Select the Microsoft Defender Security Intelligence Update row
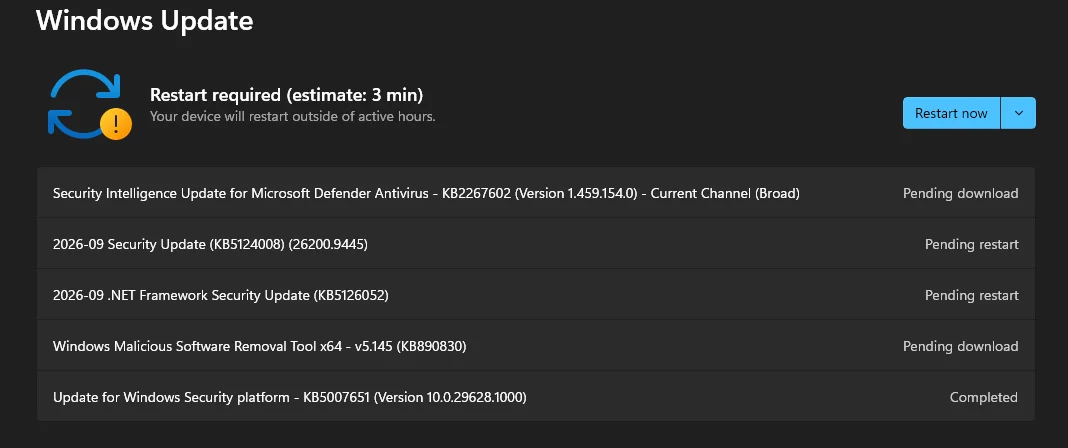The width and height of the screenshot is (1068, 448). pos(536,193)
